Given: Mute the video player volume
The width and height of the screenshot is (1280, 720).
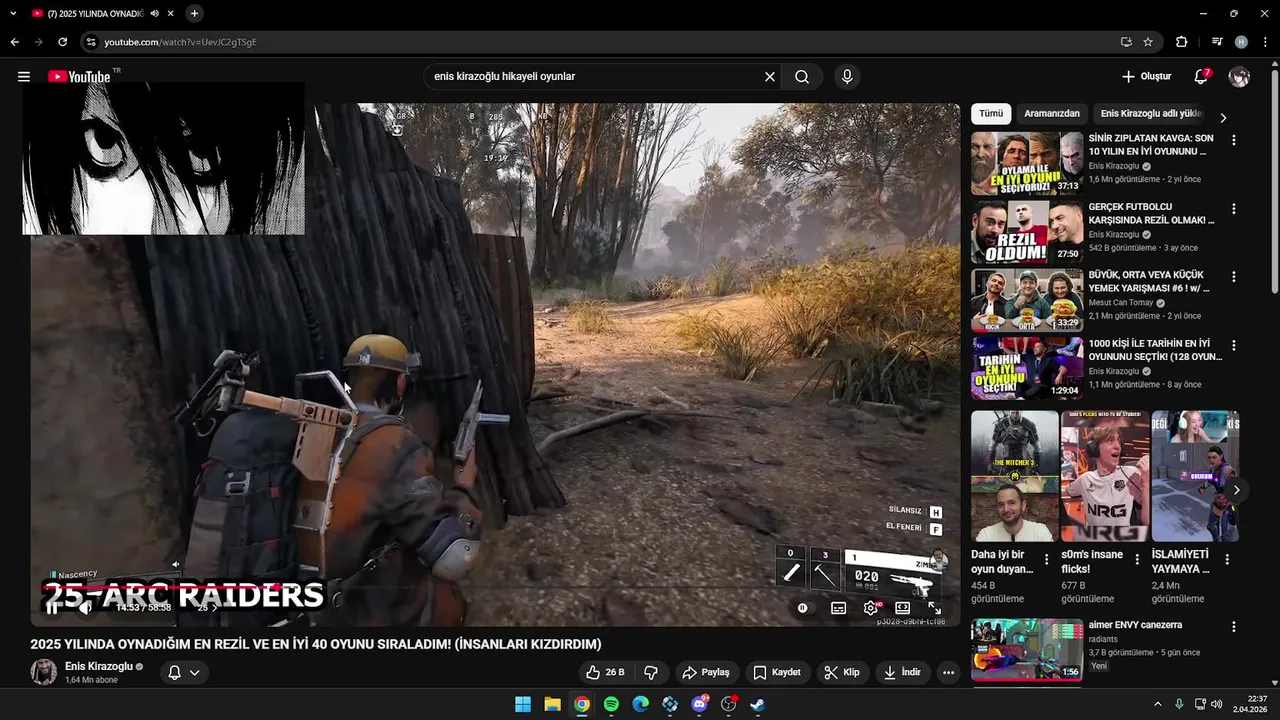Looking at the screenshot, I should (86, 607).
